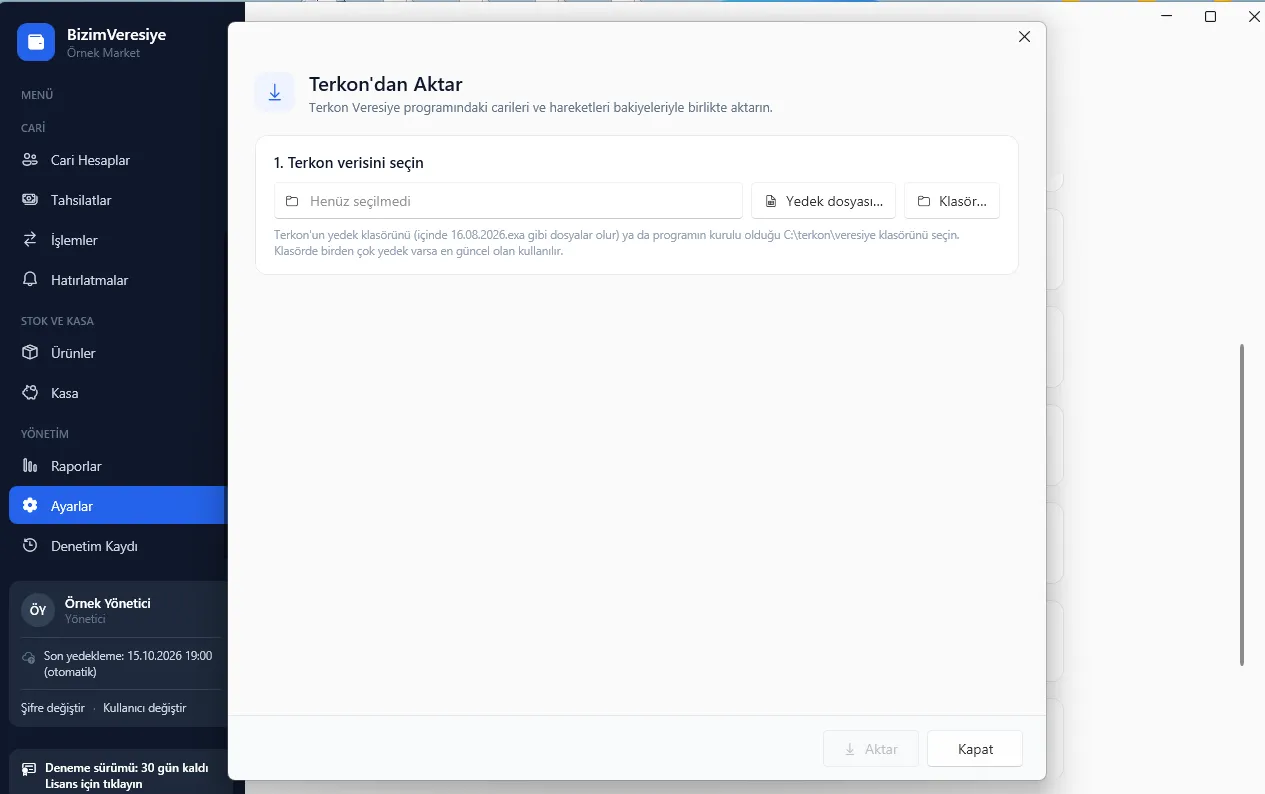Screen dimensions: 1265x794
Task: Click the Kasa piggy bank icon
Action: point(30,393)
